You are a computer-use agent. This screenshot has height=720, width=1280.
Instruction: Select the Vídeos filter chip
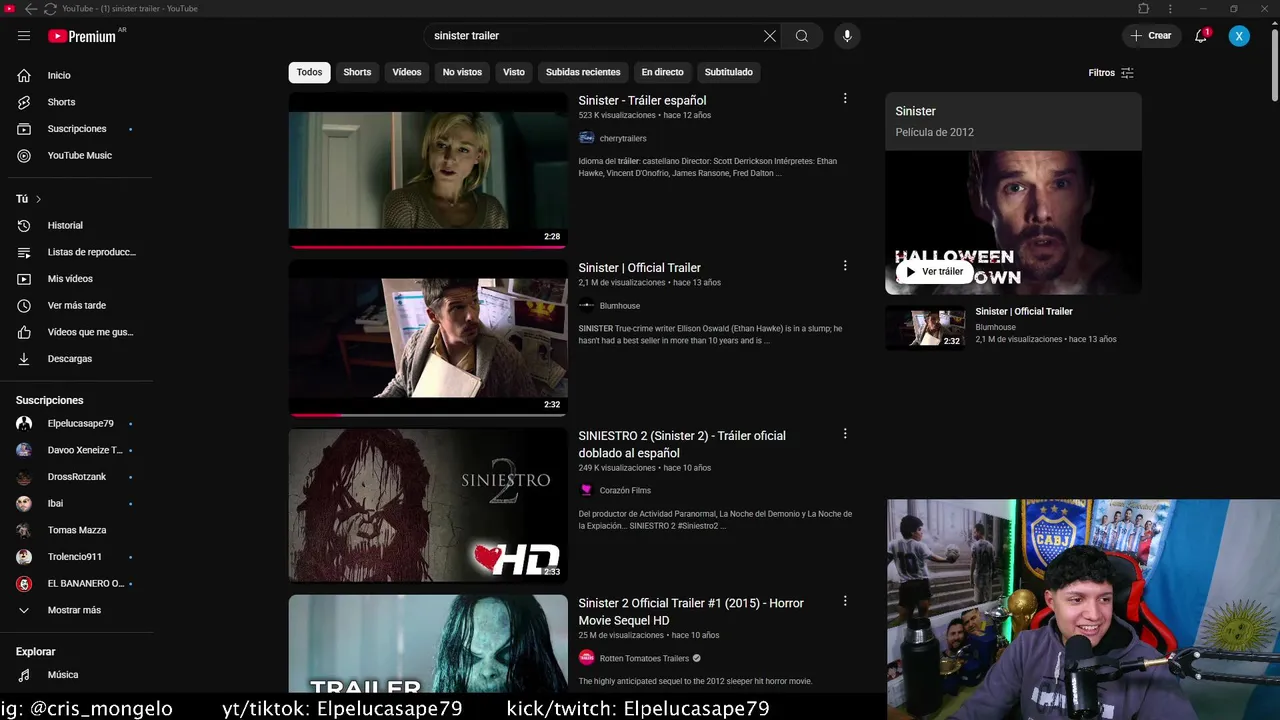coord(407,72)
